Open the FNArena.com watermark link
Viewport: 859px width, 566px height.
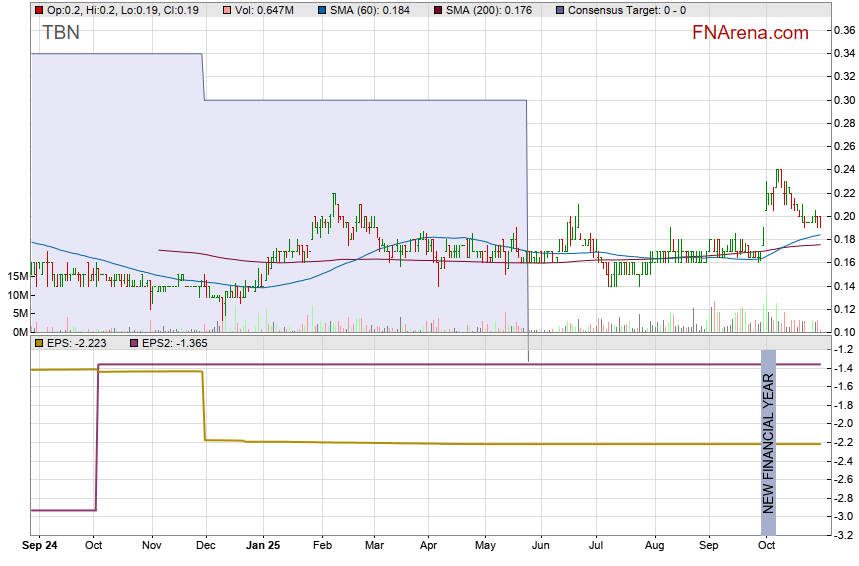[750, 33]
